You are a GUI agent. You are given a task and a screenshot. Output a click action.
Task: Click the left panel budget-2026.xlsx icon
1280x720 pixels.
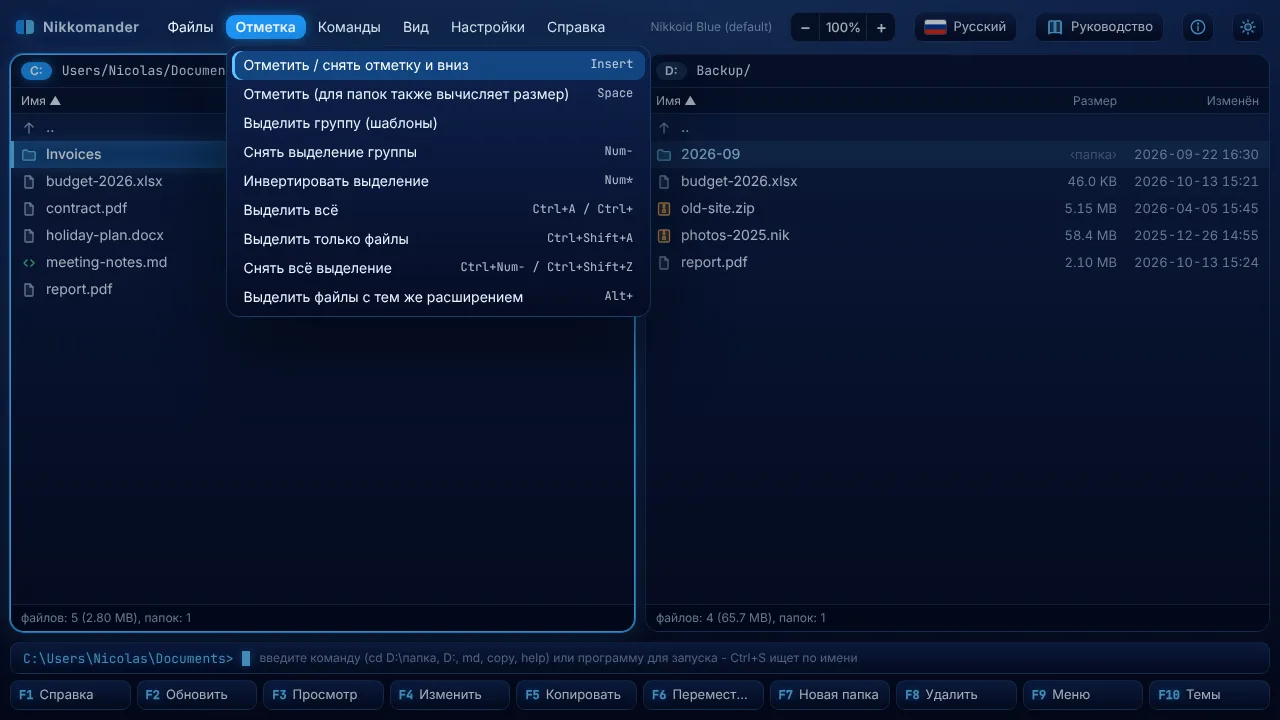coord(29,181)
